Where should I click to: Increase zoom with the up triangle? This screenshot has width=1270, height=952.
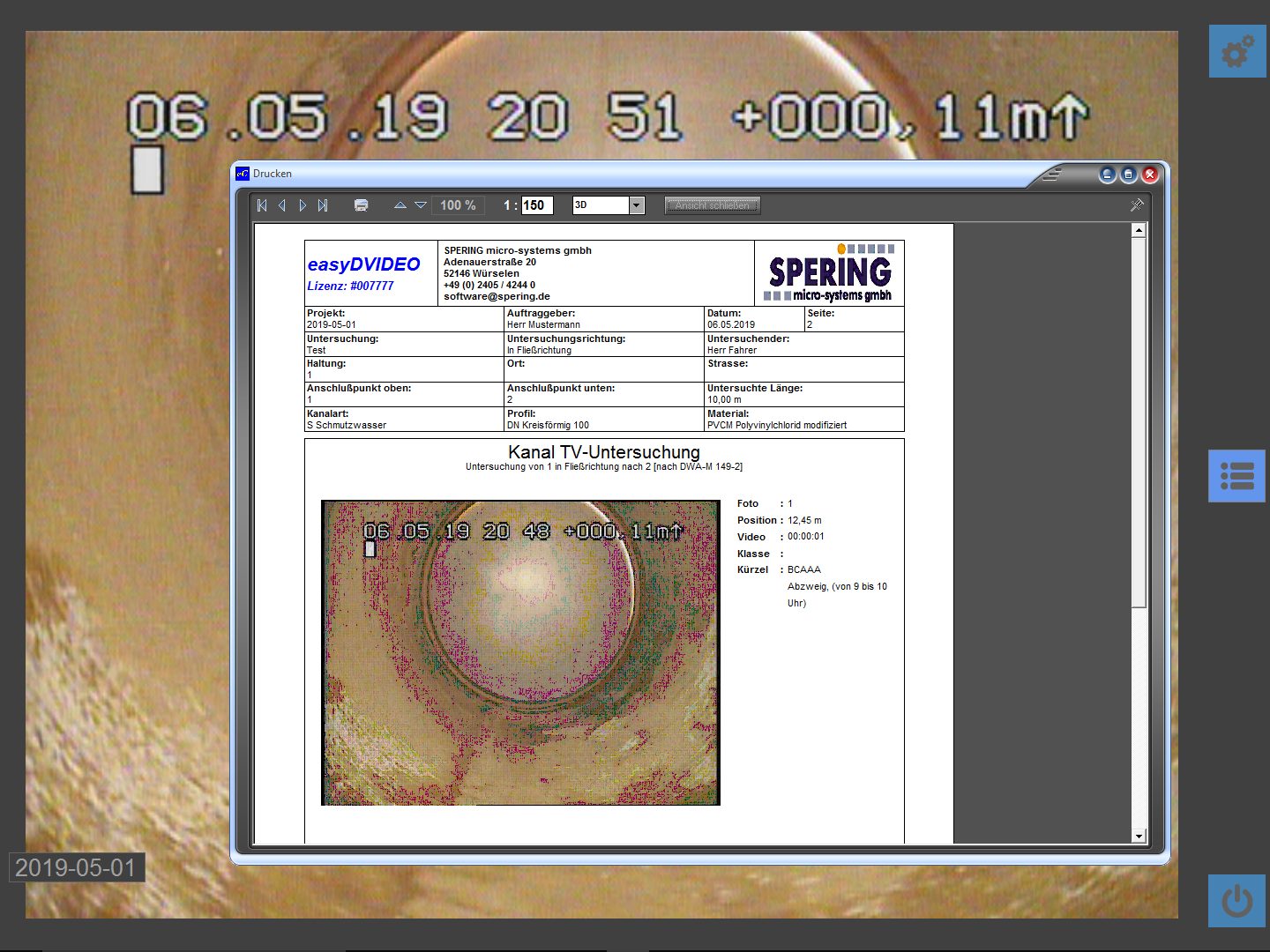coord(400,205)
